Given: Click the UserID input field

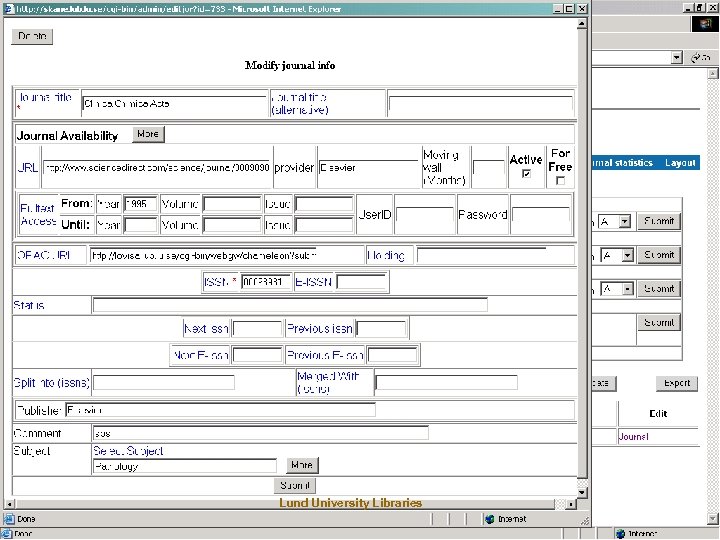Looking at the screenshot, I should pyautogui.click(x=425, y=214).
